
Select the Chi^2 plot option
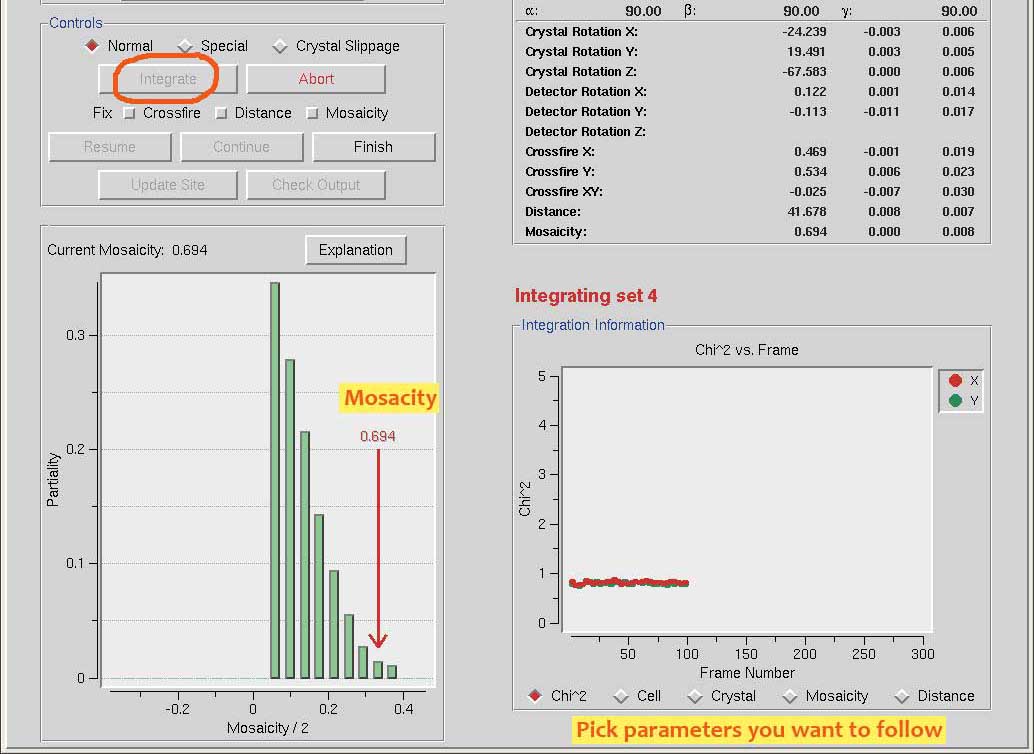click(x=535, y=696)
